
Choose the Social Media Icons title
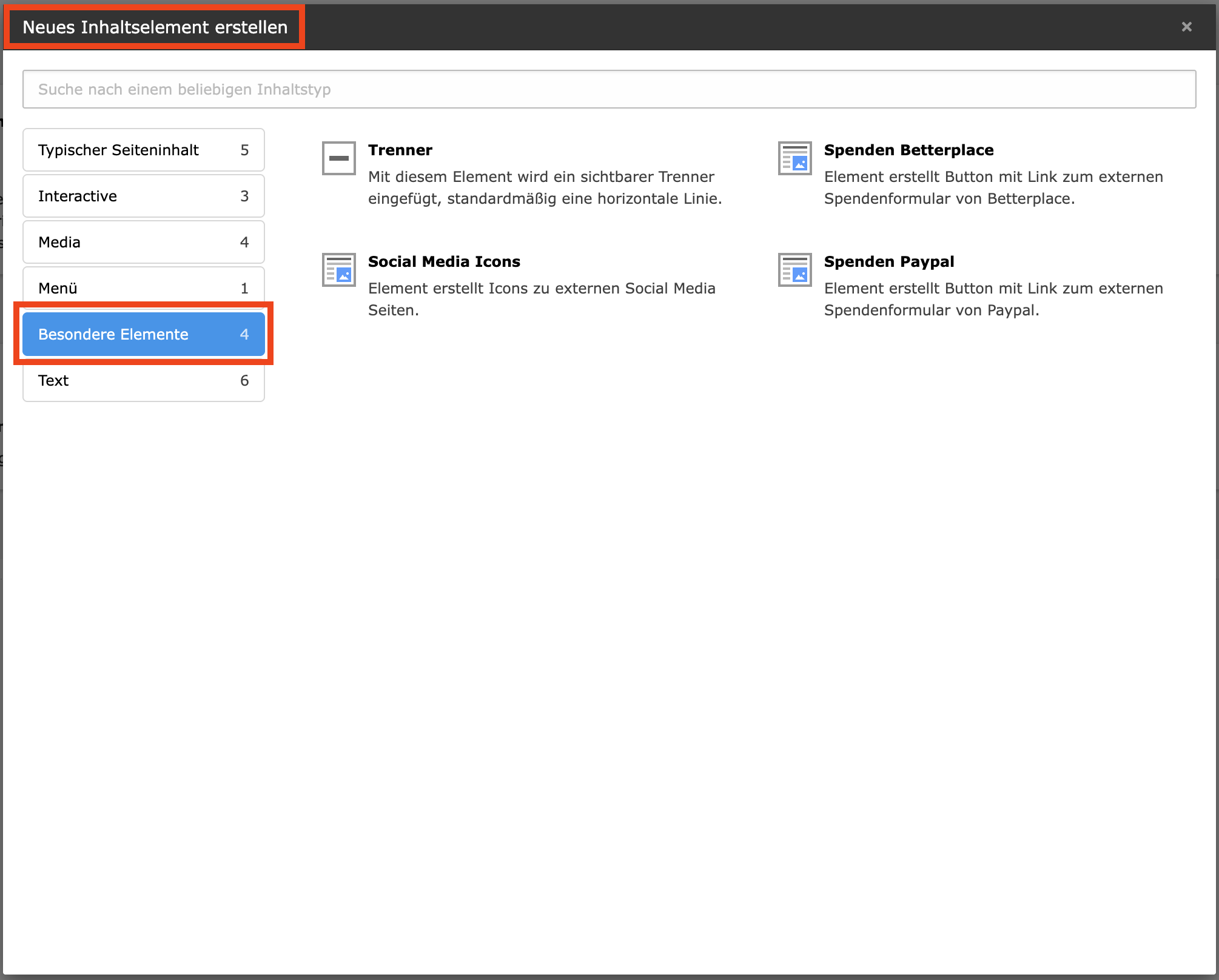click(444, 261)
